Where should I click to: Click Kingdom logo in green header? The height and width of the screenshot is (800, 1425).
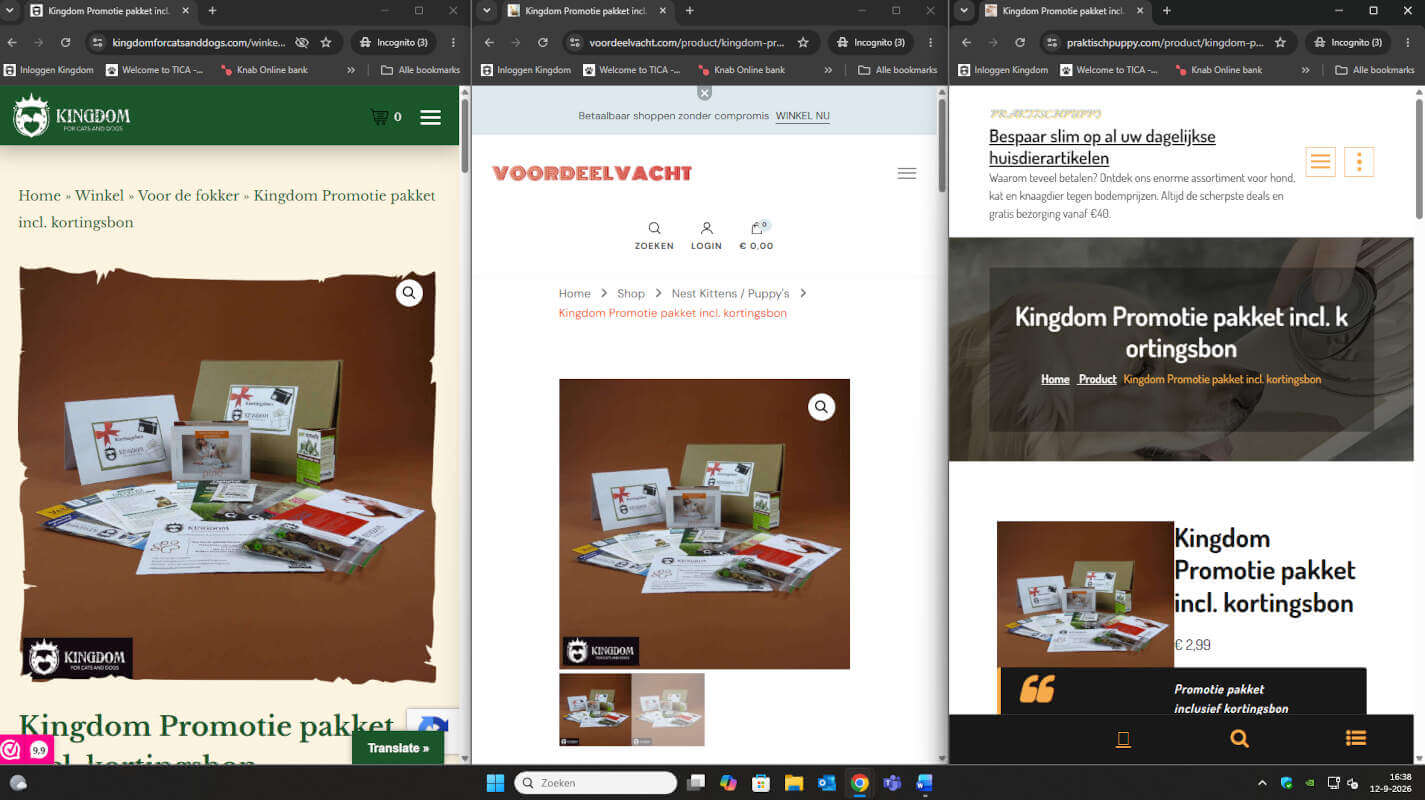pyautogui.click(x=72, y=116)
